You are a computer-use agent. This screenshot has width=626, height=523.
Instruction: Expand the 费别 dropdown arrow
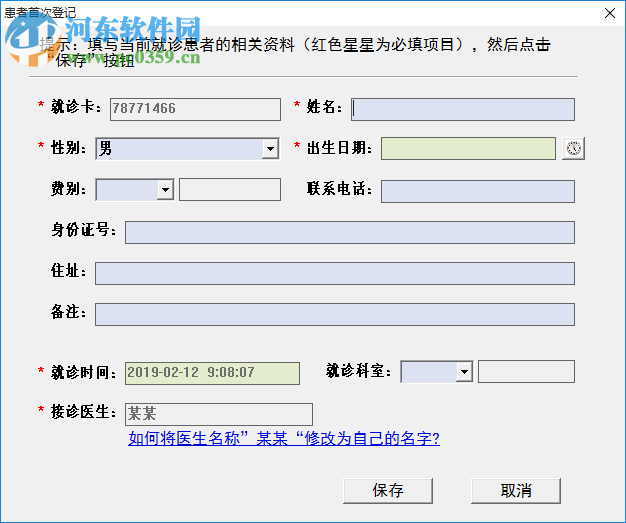pos(165,190)
